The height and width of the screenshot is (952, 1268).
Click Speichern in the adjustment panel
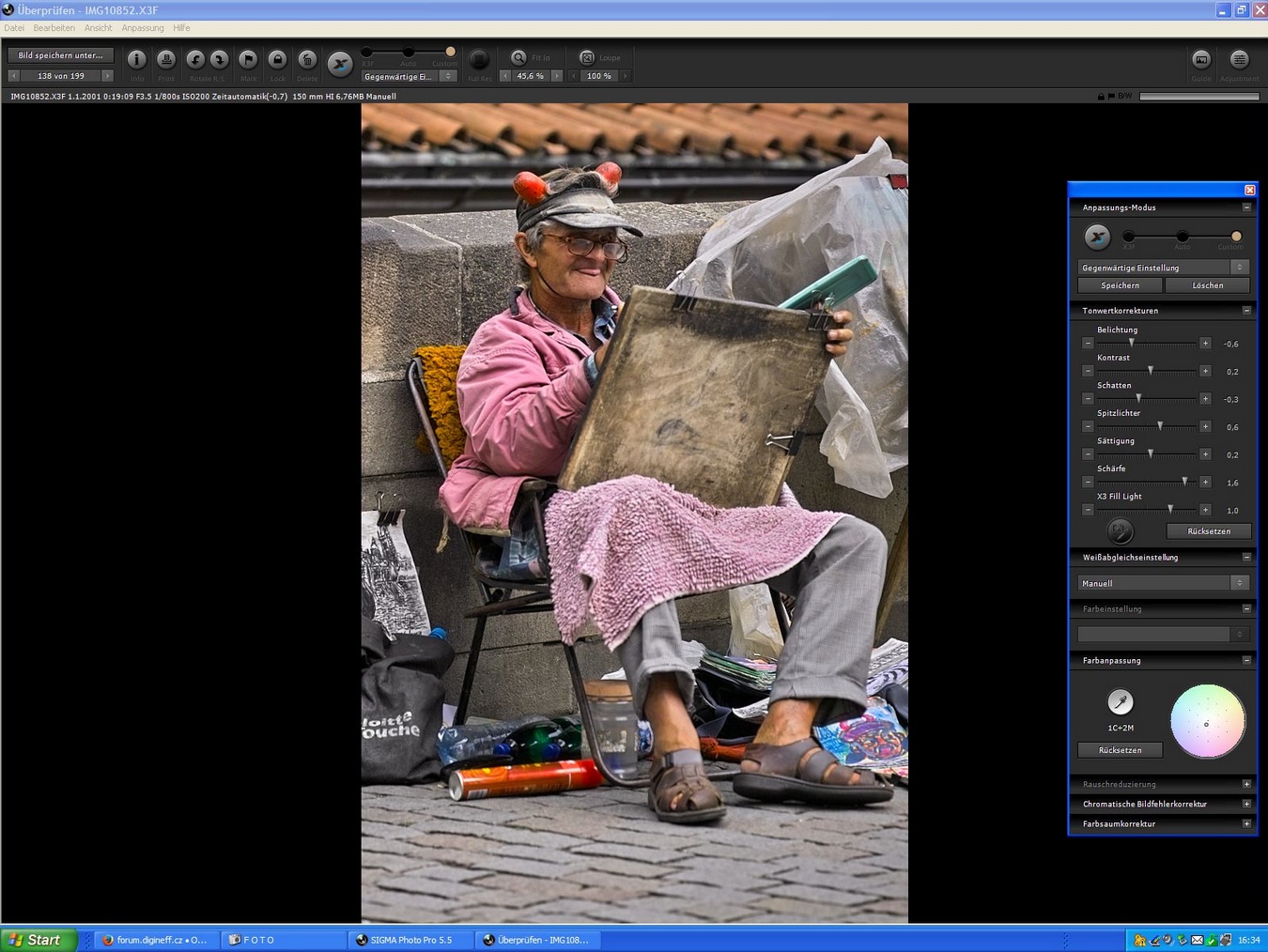(x=1120, y=285)
